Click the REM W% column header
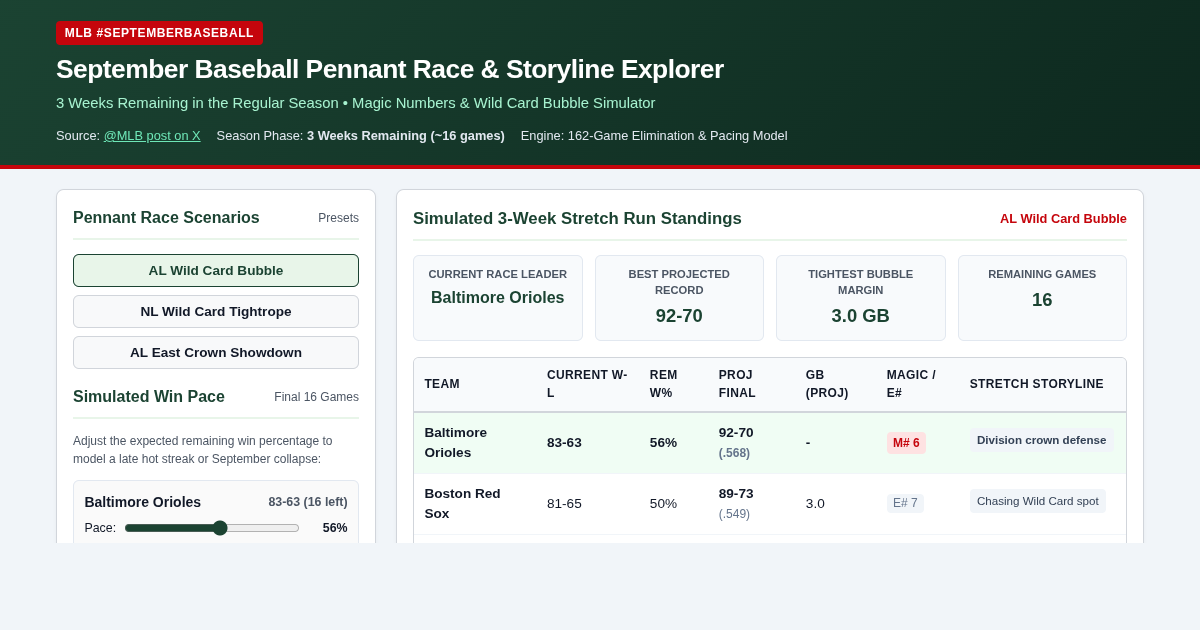Image resolution: width=1200 pixels, height=630 pixels. [664, 384]
